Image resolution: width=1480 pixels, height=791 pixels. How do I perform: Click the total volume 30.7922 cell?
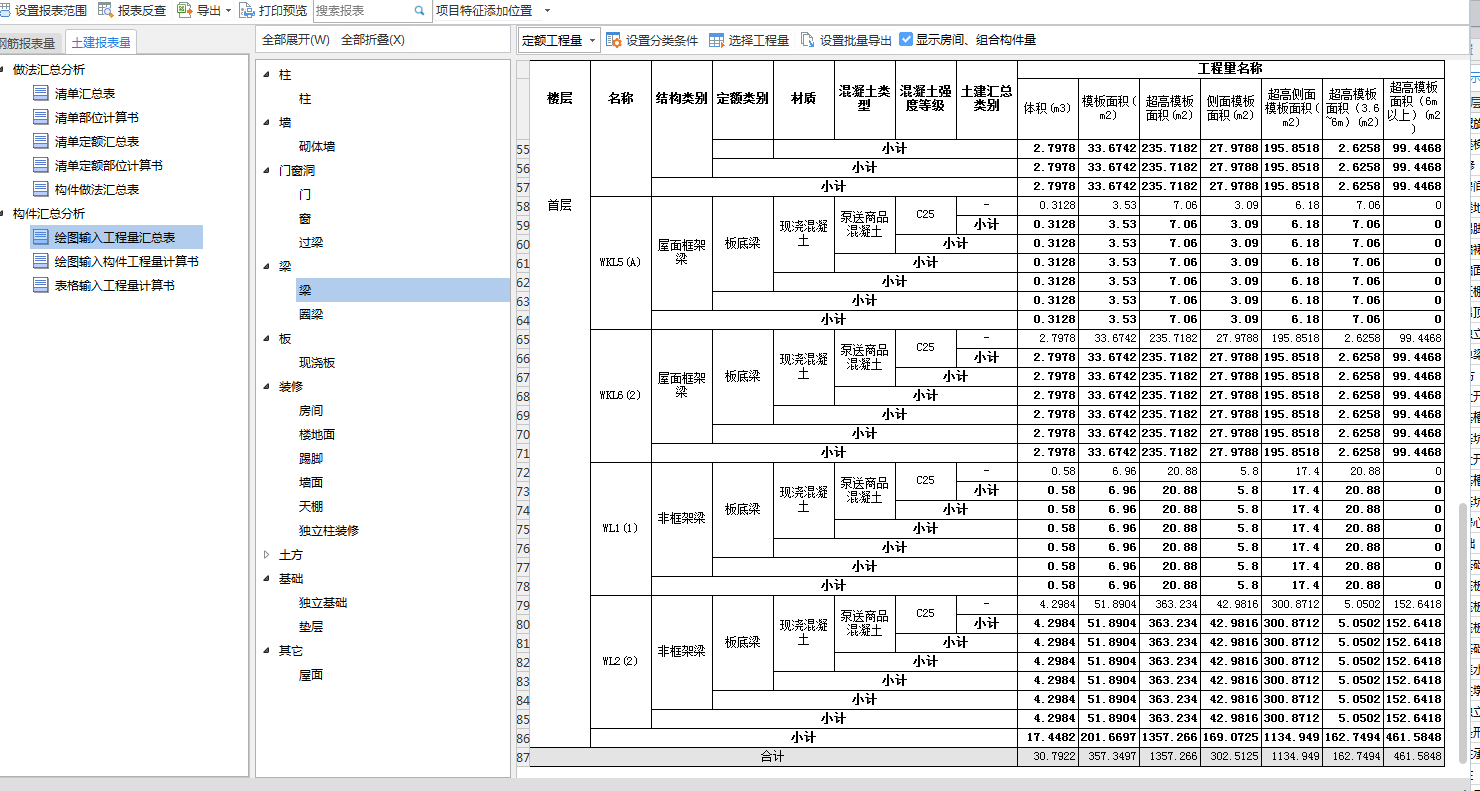[x=1048, y=757]
